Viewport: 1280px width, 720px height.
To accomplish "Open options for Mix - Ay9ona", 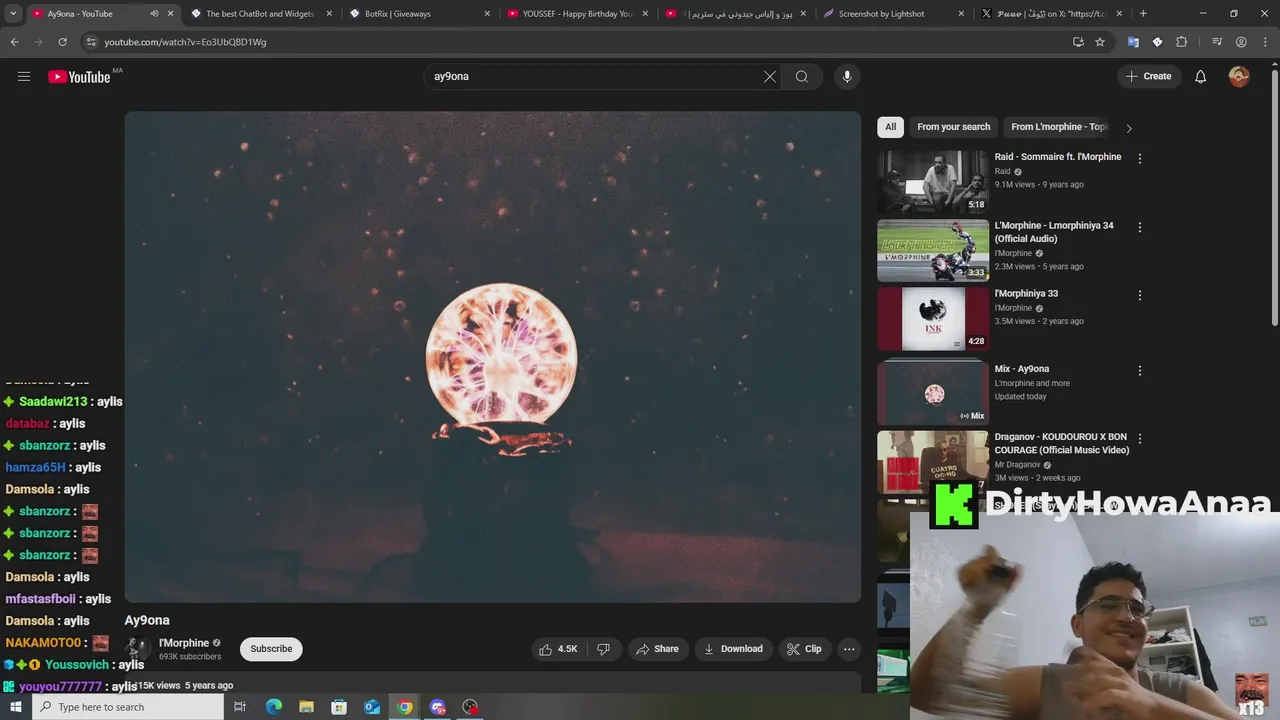I will (1139, 370).
